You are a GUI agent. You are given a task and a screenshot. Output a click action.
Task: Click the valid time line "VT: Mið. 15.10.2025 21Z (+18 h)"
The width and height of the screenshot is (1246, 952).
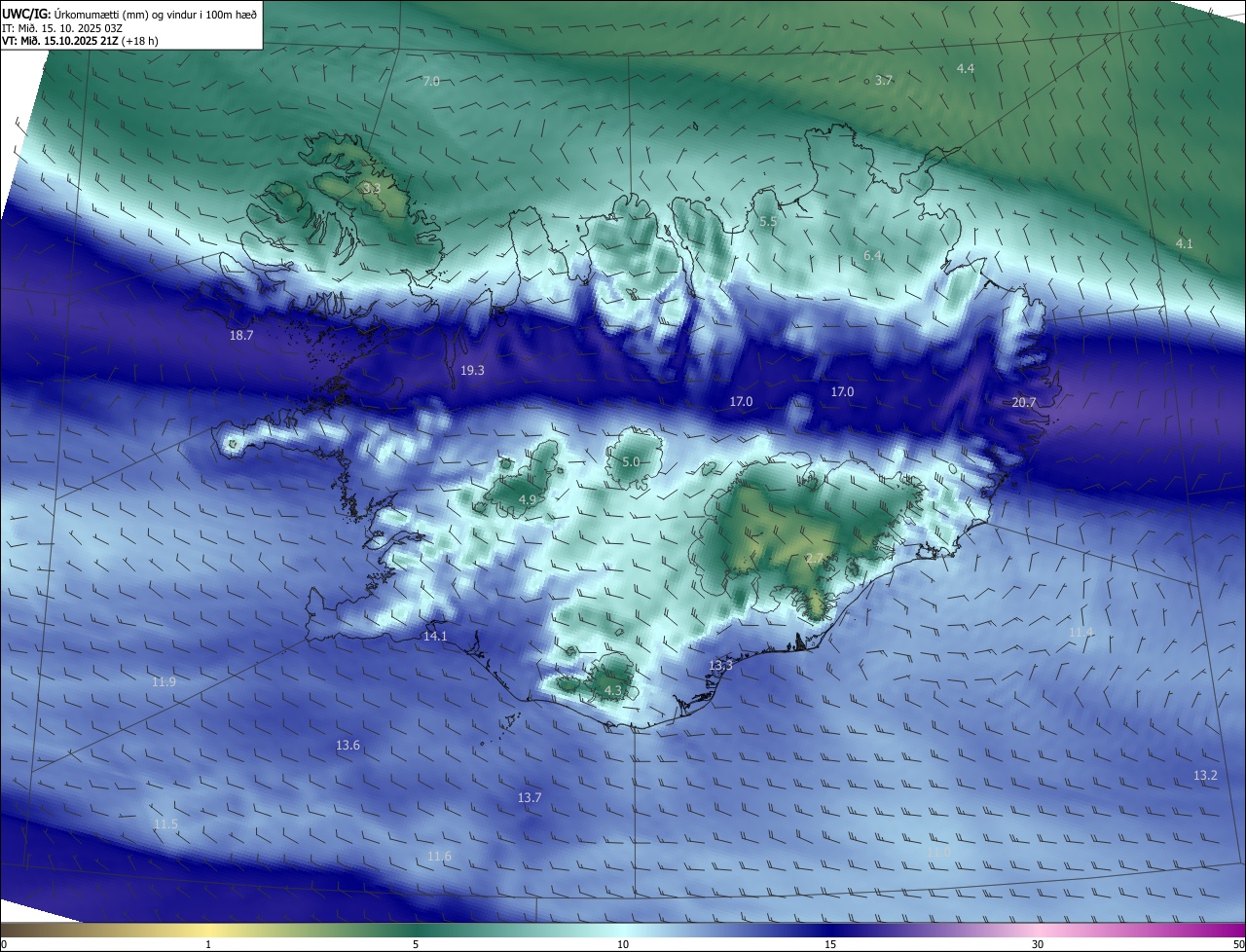[x=80, y=41]
